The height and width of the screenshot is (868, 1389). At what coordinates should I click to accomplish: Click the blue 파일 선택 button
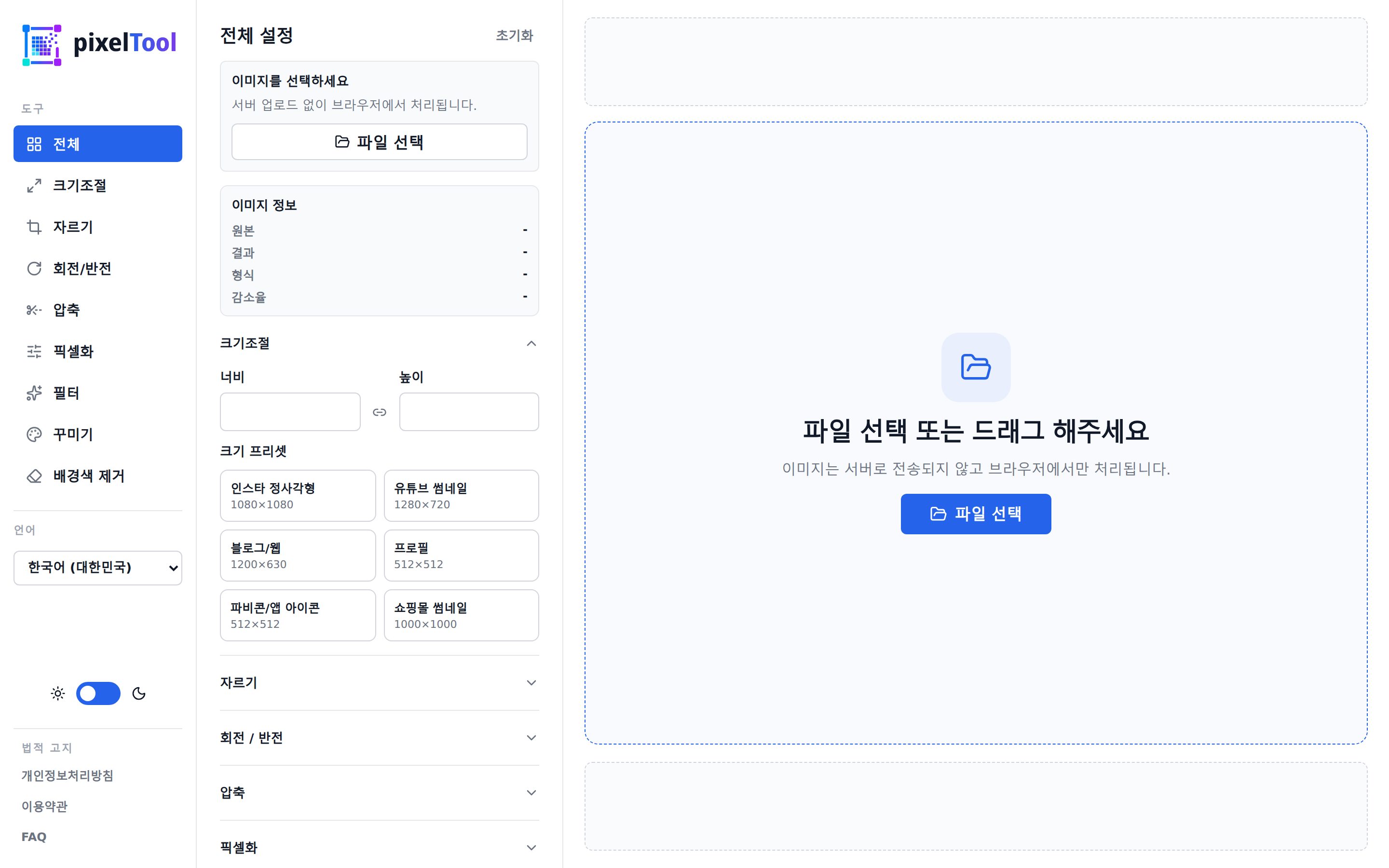(976, 514)
